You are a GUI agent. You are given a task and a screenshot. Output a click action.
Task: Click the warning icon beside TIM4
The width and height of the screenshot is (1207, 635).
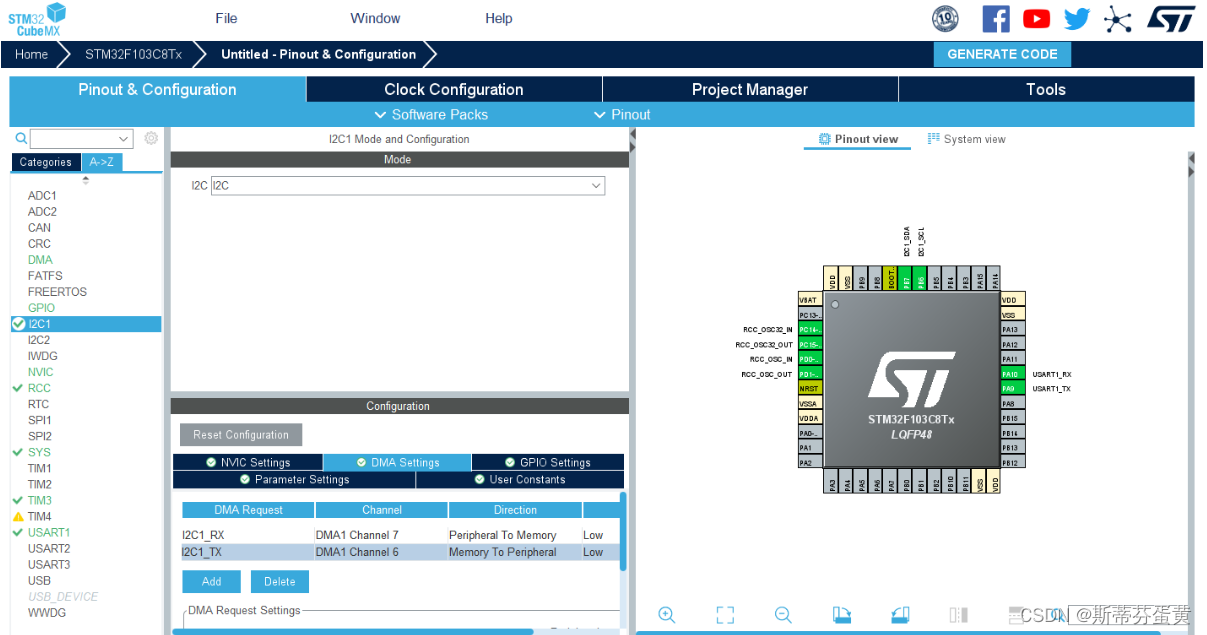18,517
